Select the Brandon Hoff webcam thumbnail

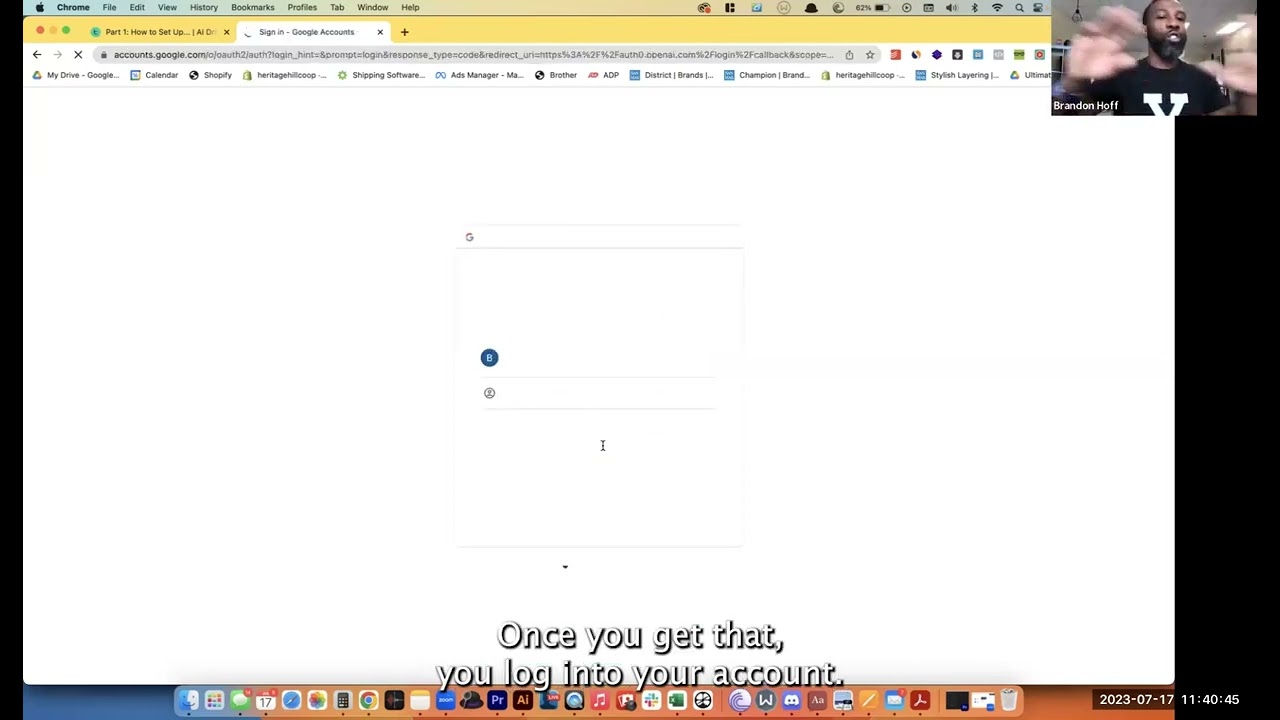point(1154,58)
